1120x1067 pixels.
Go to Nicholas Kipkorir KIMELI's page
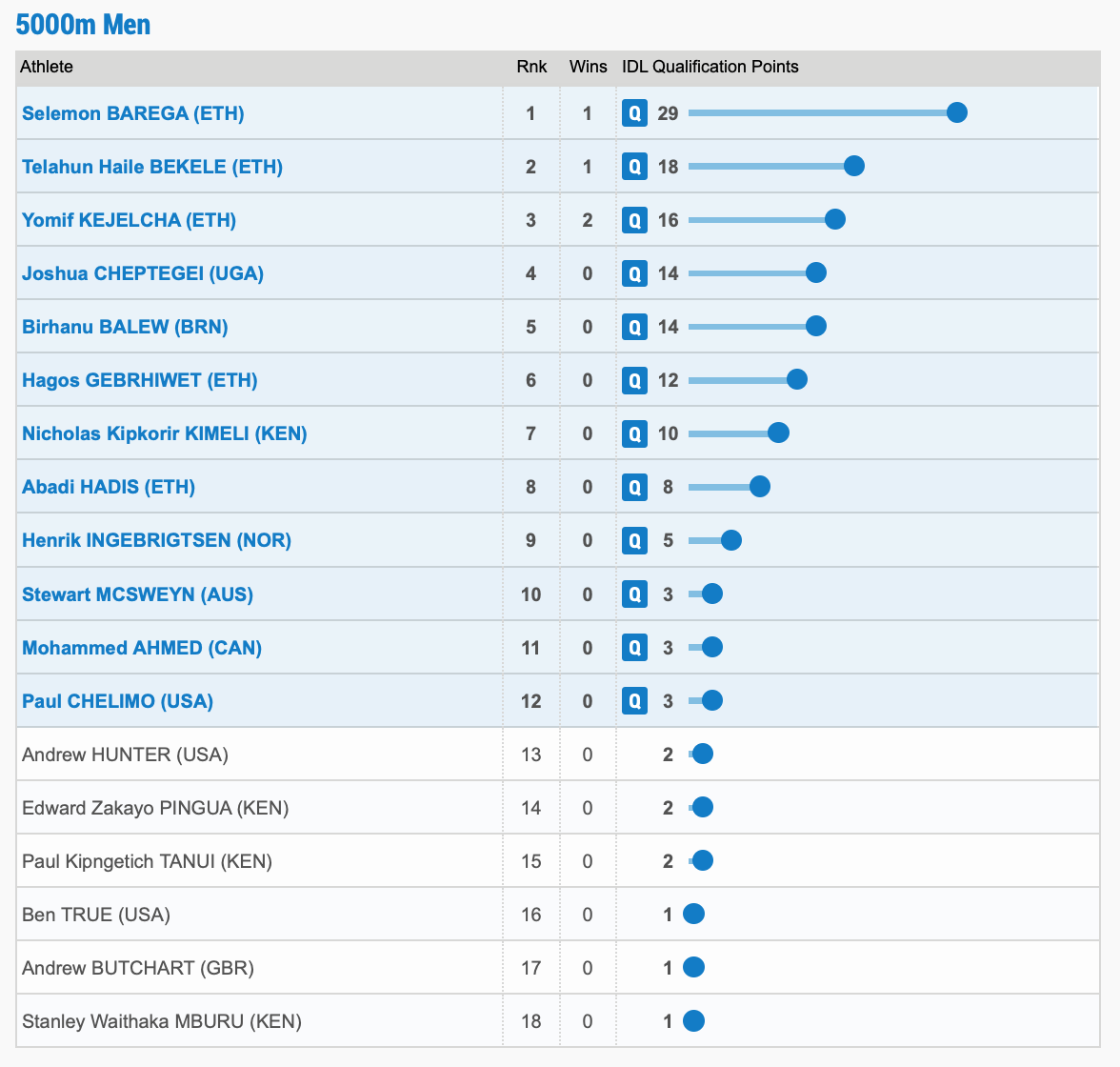165,433
